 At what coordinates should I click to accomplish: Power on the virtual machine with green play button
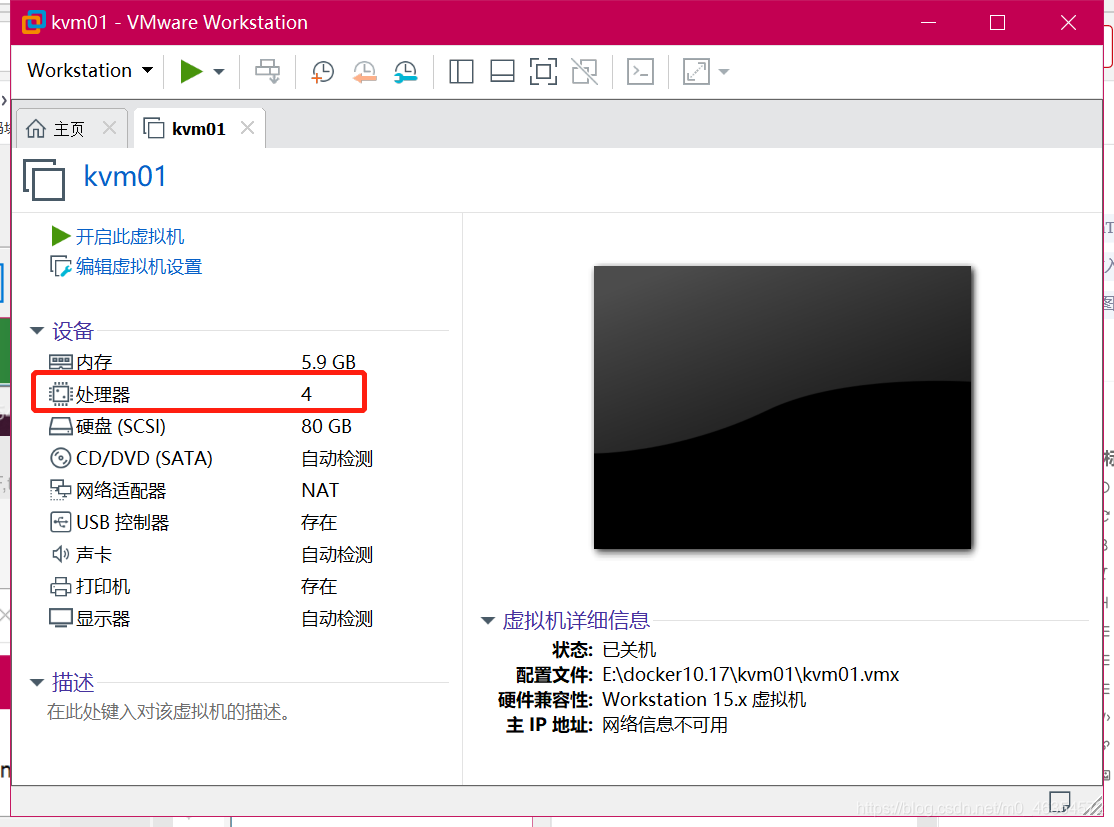[x=192, y=71]
